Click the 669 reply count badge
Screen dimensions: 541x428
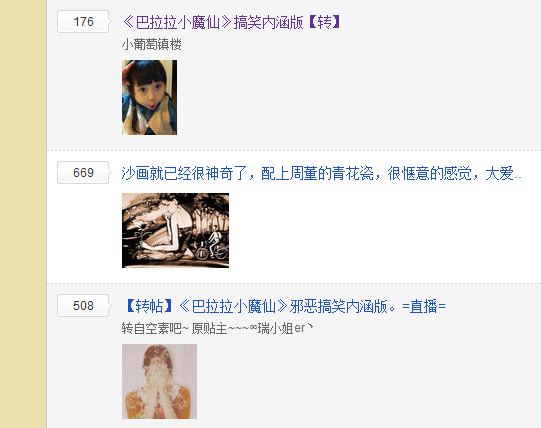(x=83, y=173)
